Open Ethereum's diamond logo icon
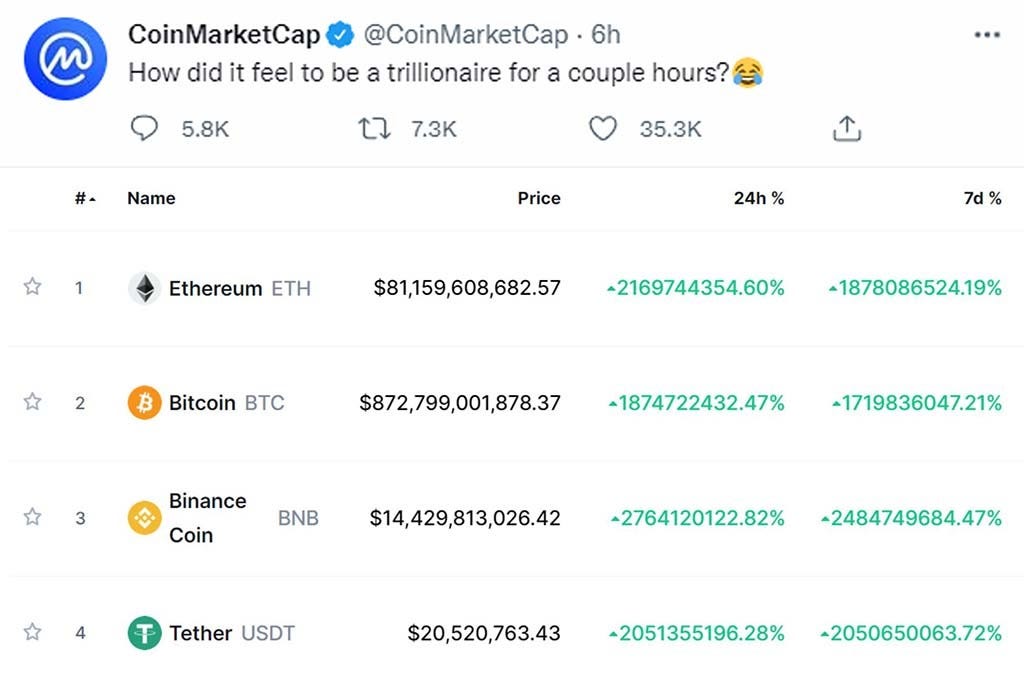Viewport: 1024px width, 680px height. click(144, 288)
